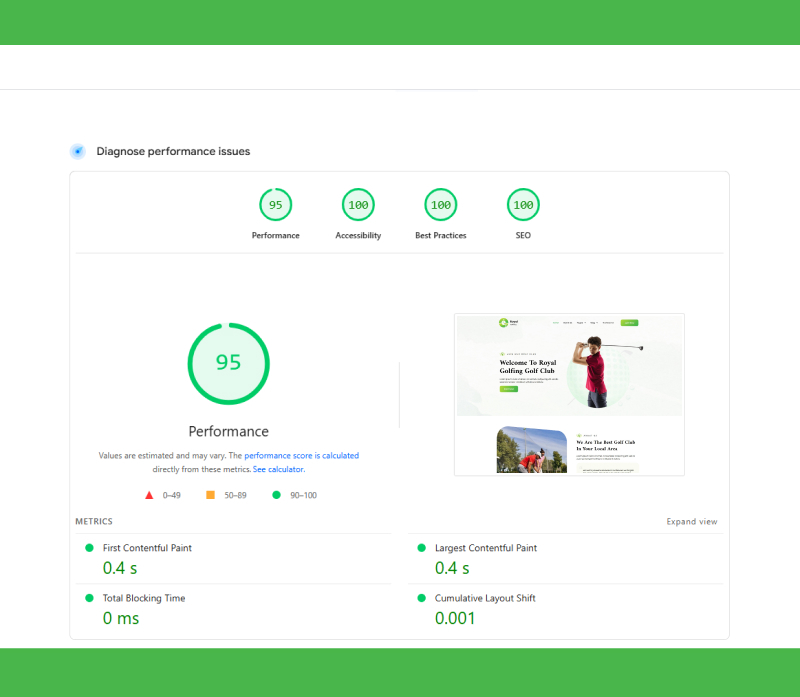Viewport: 800px width, 697px height.
Task: Select the SEO 100 score gauge
Action: (523, 205)
